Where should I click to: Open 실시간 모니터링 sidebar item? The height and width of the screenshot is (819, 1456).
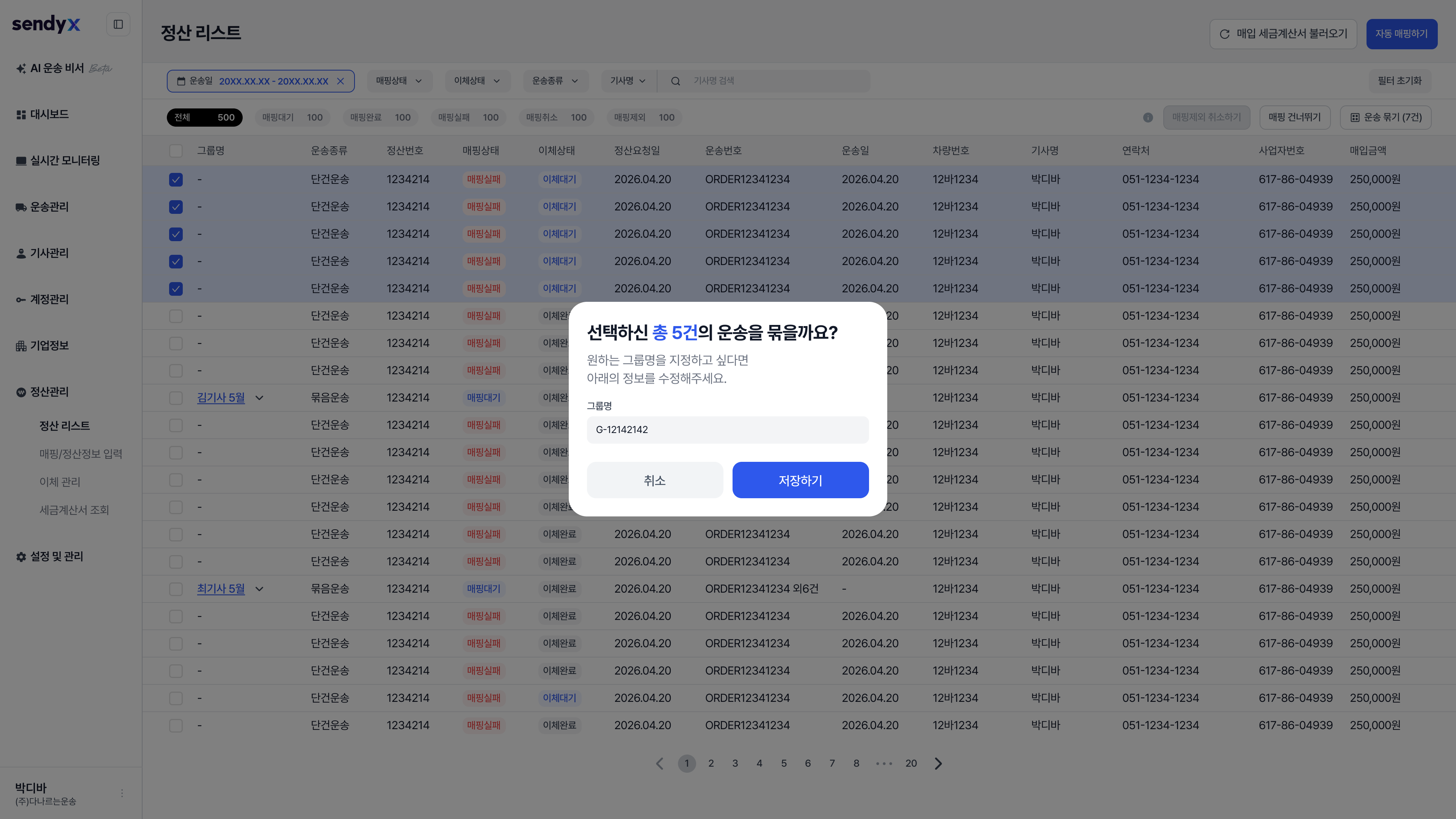coord(58,160)
